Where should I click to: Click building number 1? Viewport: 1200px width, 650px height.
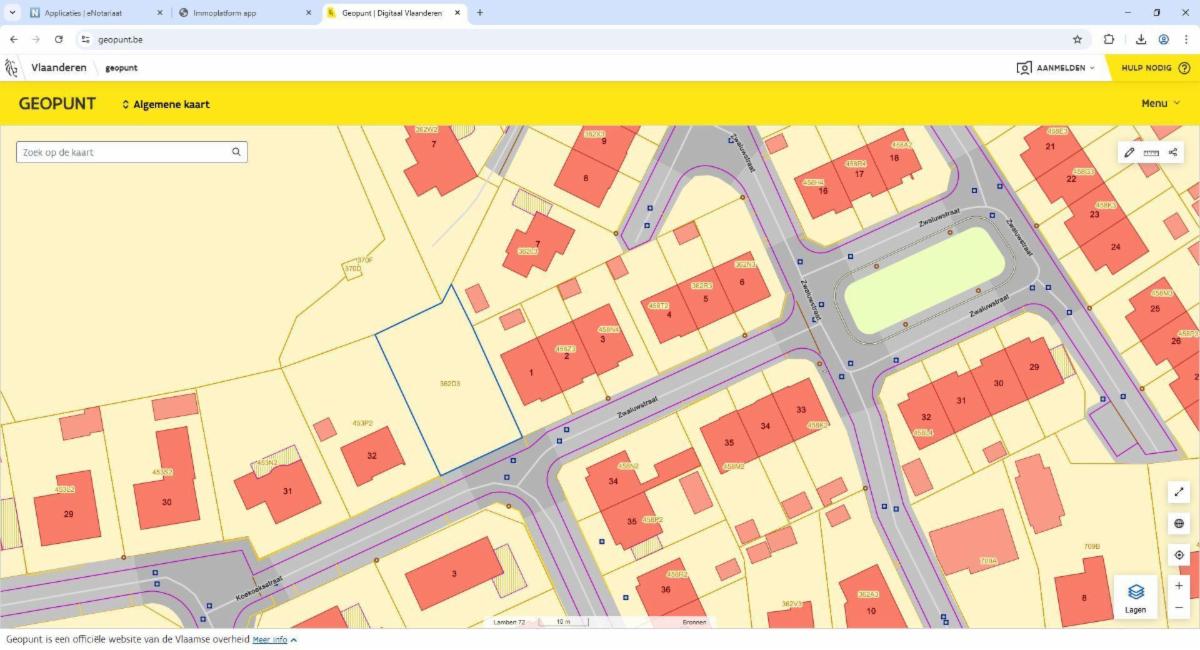click(531, 373)
